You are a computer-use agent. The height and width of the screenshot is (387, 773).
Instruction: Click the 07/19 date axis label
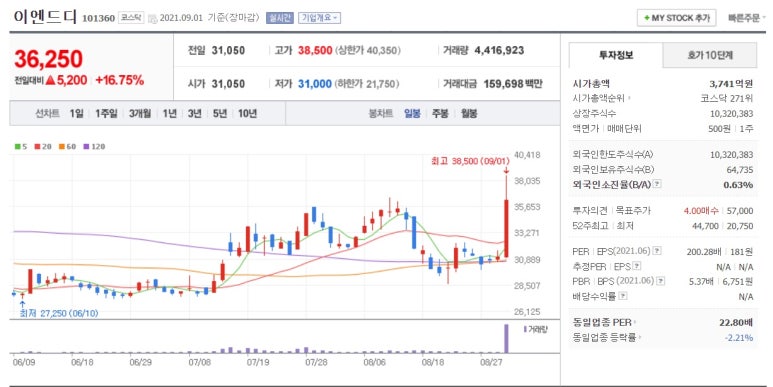click(258, 362)
